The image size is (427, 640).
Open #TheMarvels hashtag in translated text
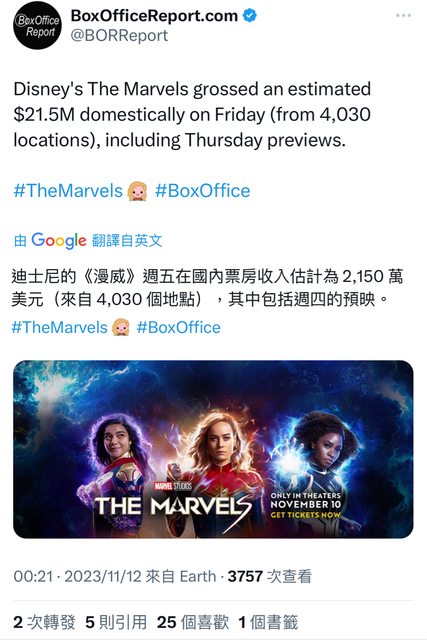pyautogui.click(x=60, y=327)
